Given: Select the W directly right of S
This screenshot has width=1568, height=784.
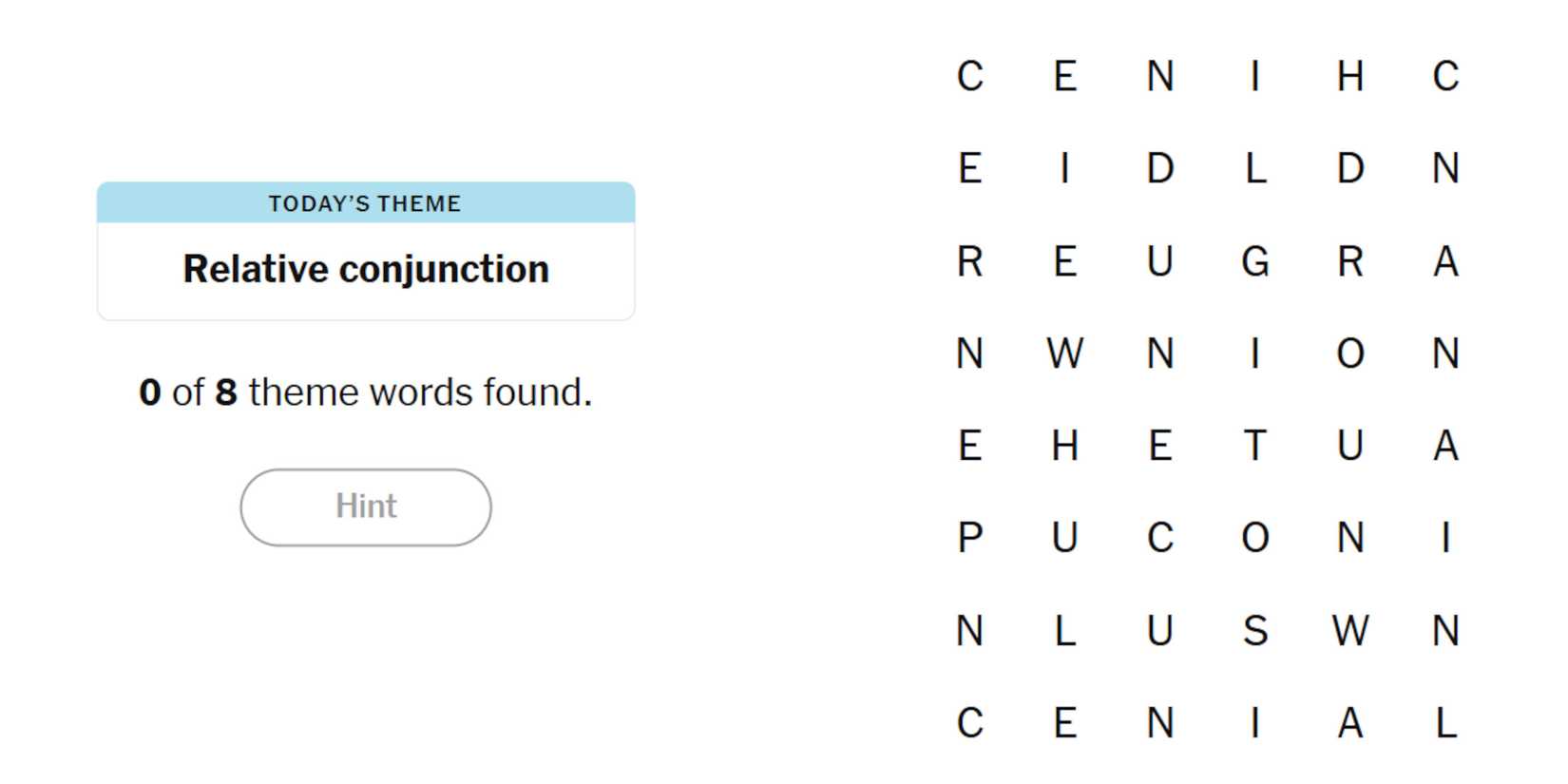Looking at the screenshot, I should 1350,630.
